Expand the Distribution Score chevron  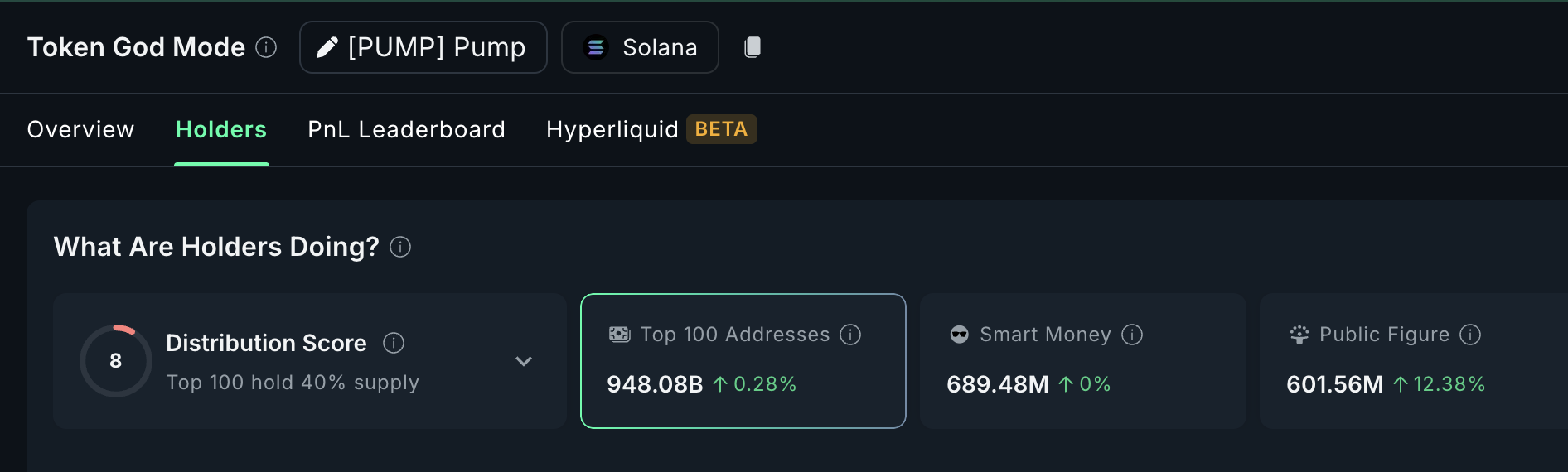(524, 361)
